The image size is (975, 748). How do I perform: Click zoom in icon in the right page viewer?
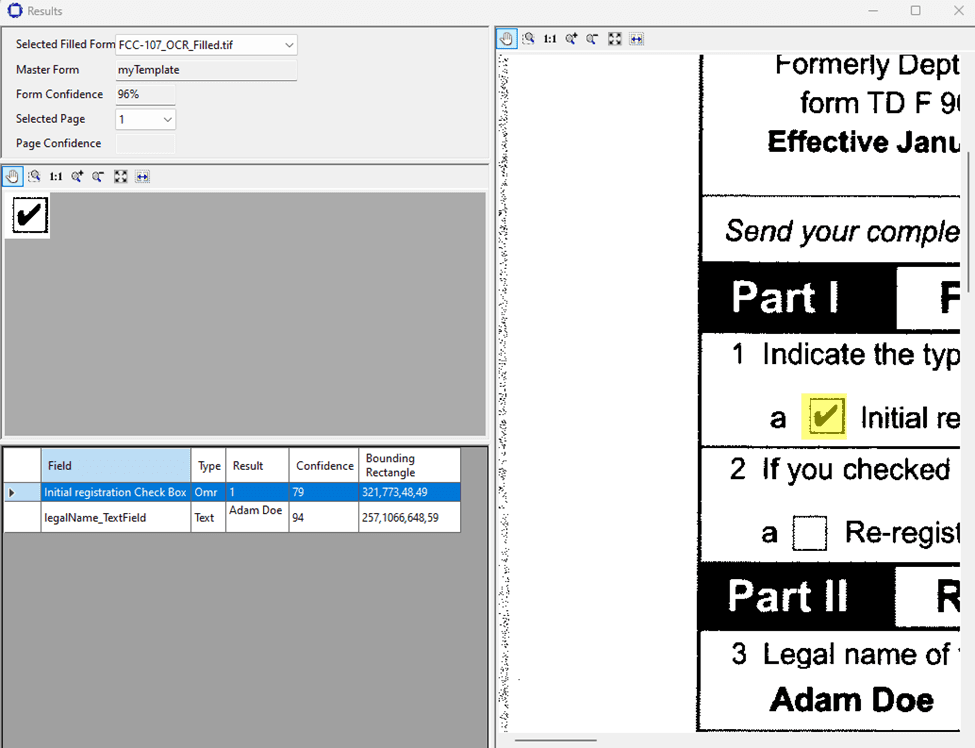click(571, 39)
